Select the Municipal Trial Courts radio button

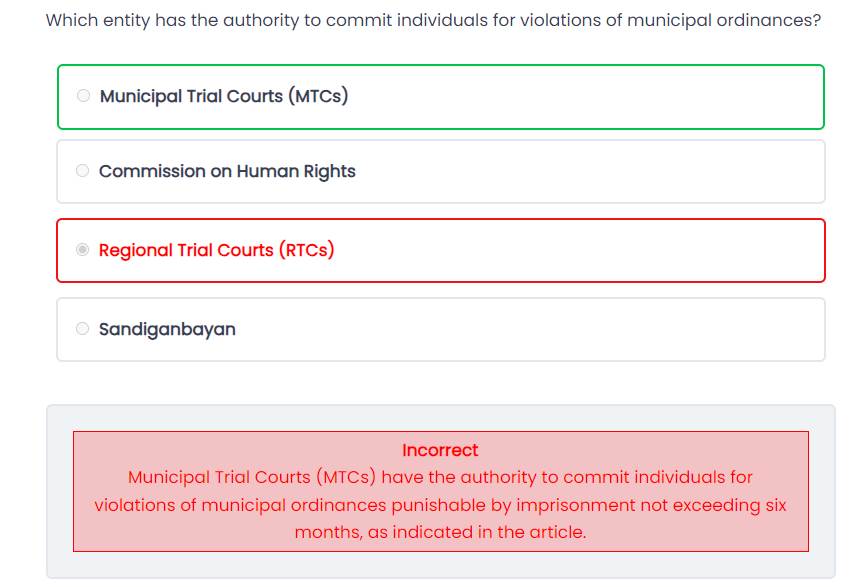(x=83, y=96)
